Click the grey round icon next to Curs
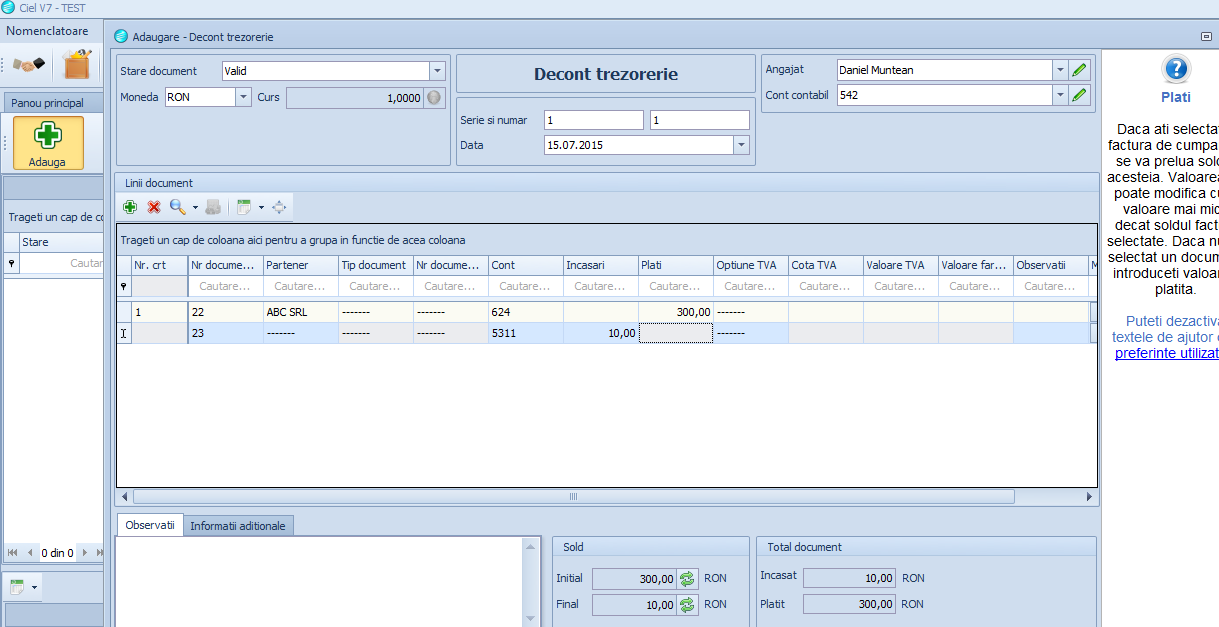 [433, 98]
